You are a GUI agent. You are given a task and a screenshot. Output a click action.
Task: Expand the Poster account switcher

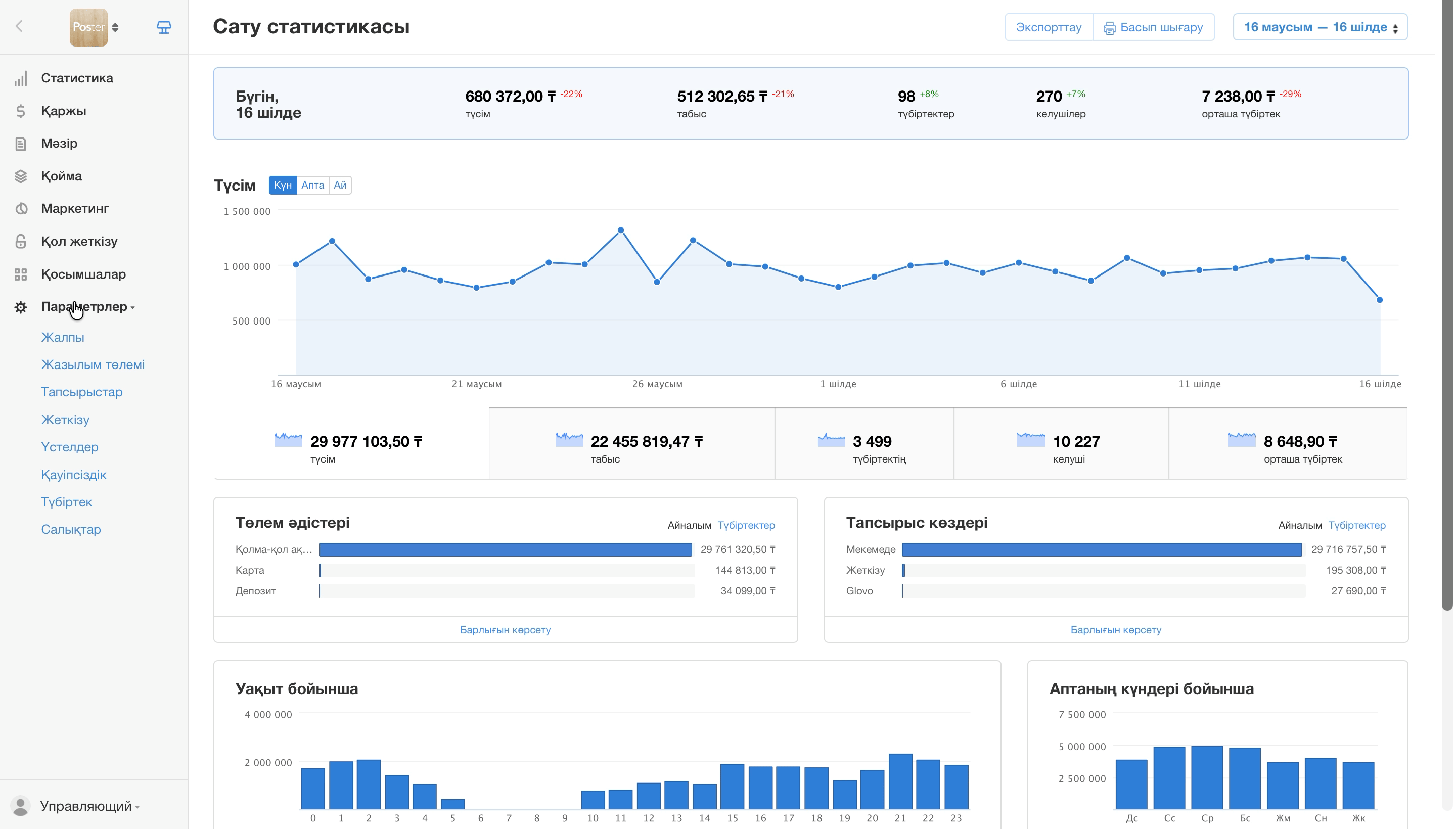[94, 27]
